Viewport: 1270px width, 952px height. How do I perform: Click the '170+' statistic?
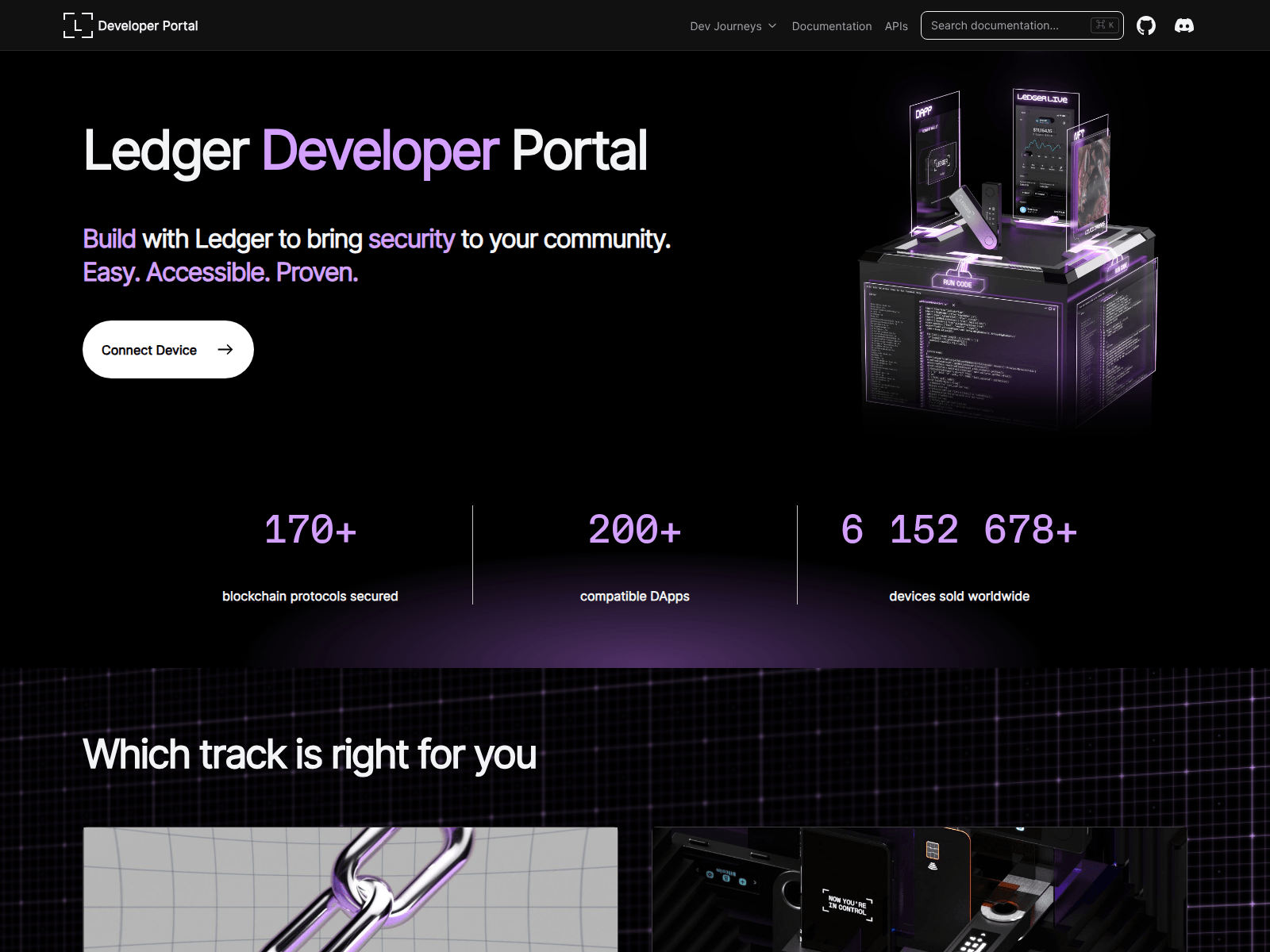click(310, 530)
